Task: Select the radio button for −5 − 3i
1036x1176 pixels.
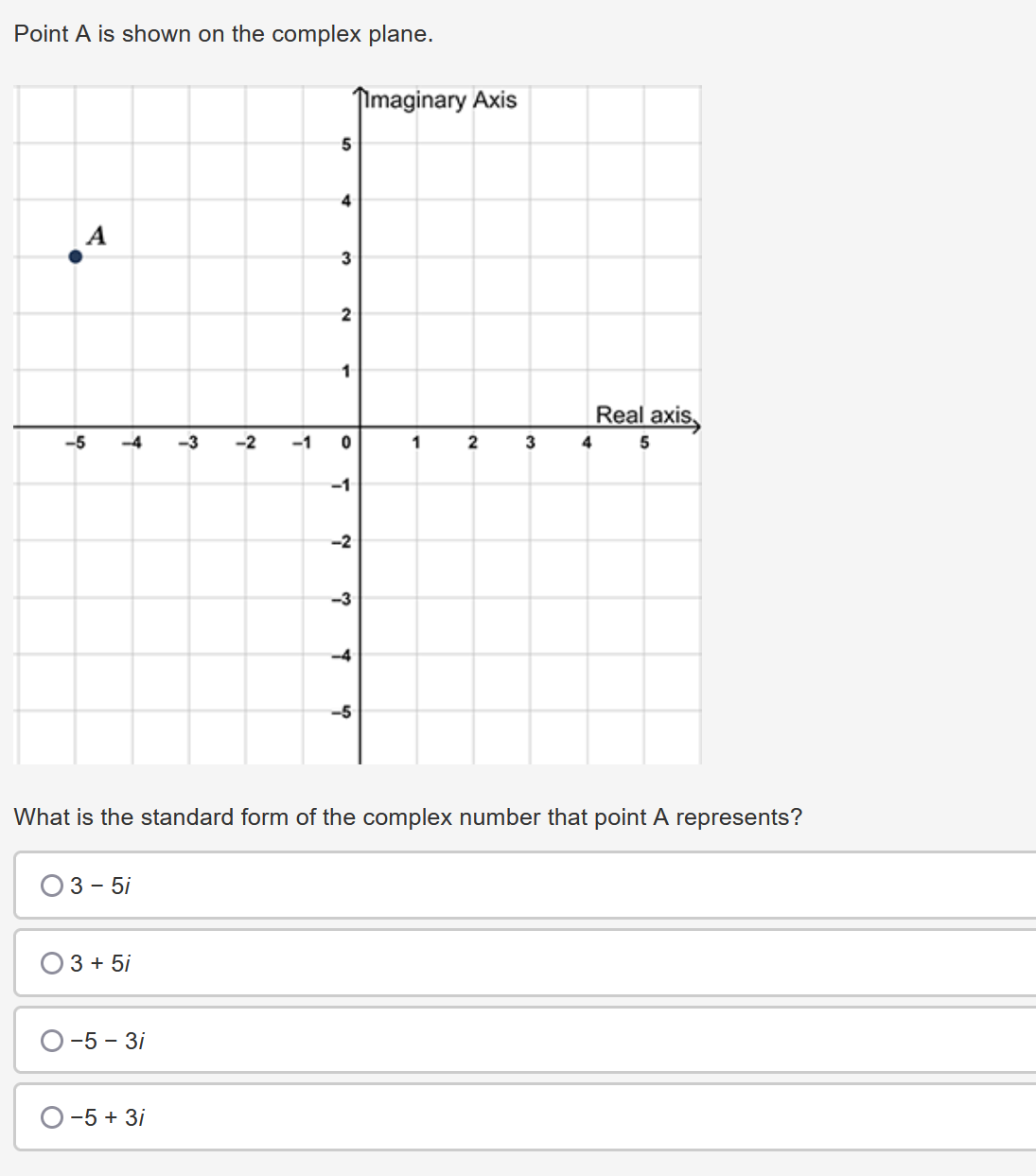Action: [51, 1041]
